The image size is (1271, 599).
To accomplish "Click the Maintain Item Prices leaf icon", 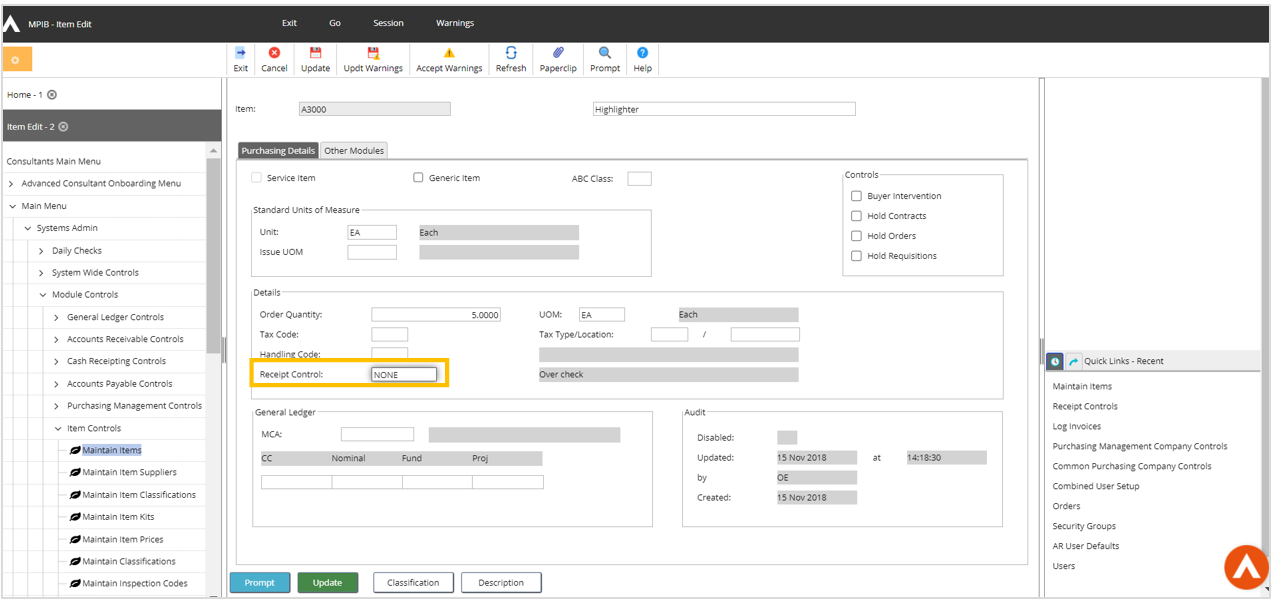I will point(75,539).
